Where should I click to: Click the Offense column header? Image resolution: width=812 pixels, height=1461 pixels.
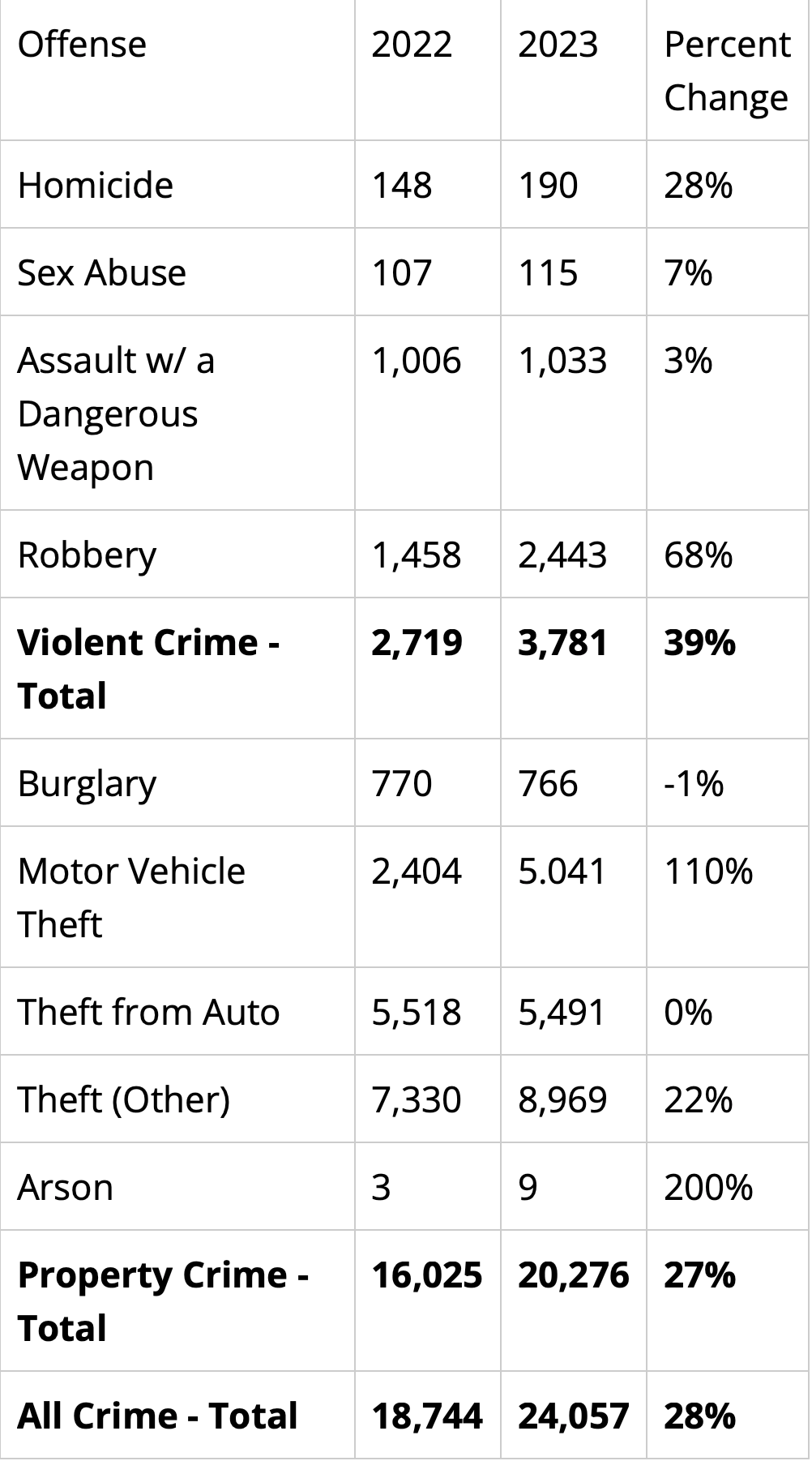(82, 44)
